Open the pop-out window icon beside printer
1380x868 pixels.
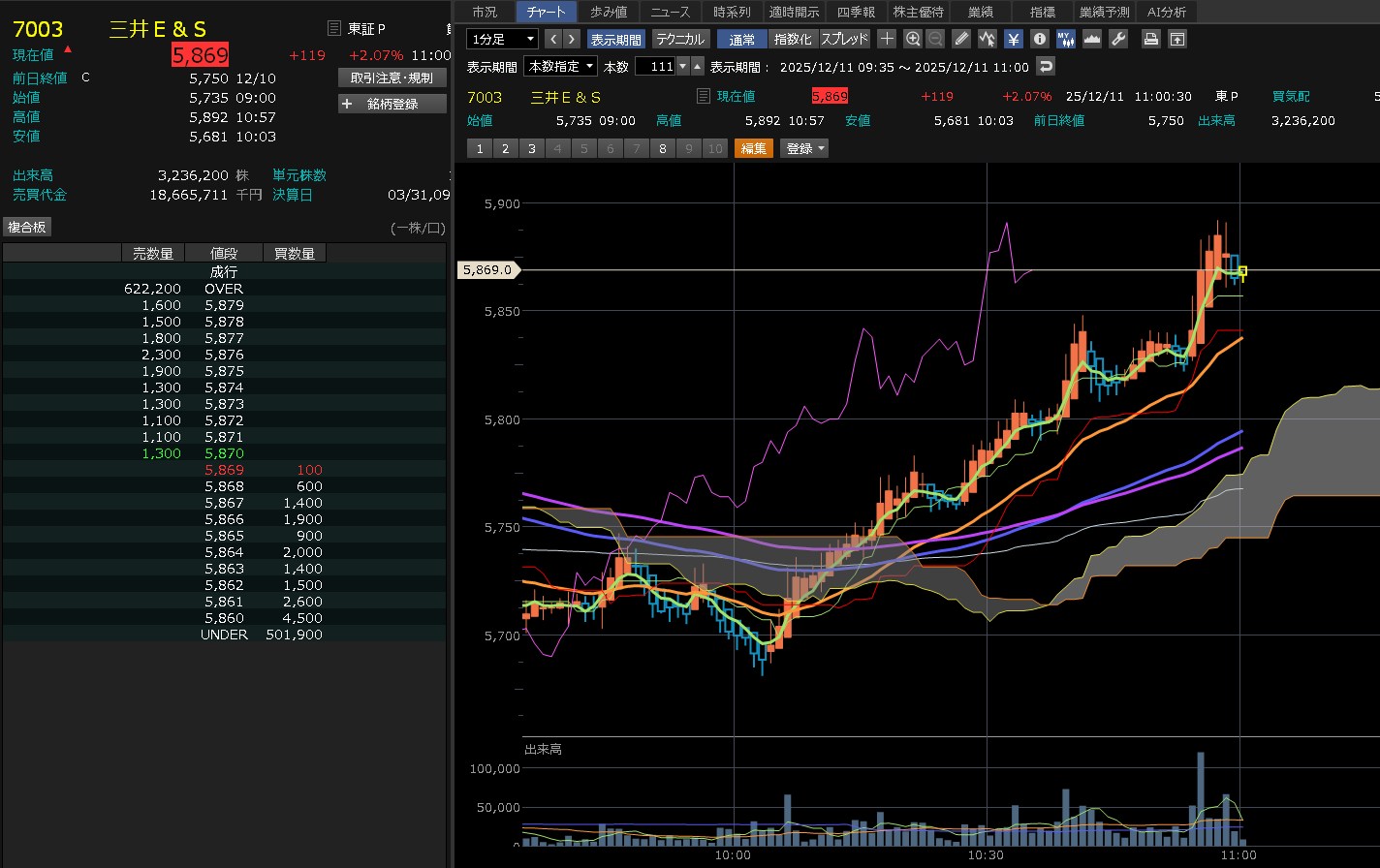click(1176, 39)
